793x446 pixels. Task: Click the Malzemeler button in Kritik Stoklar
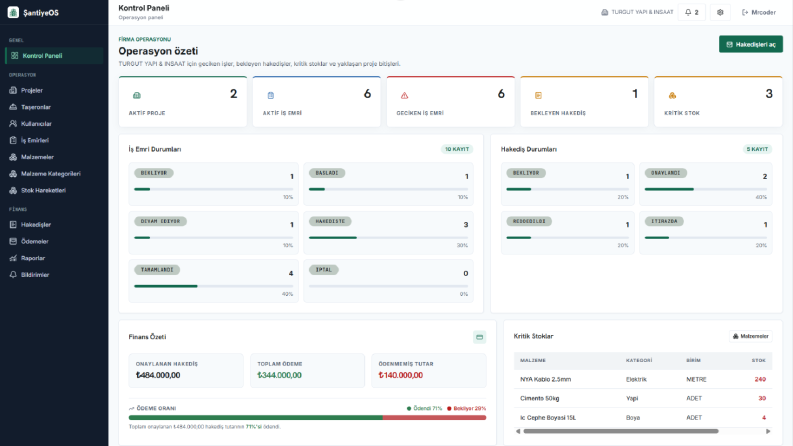[751, 336]
